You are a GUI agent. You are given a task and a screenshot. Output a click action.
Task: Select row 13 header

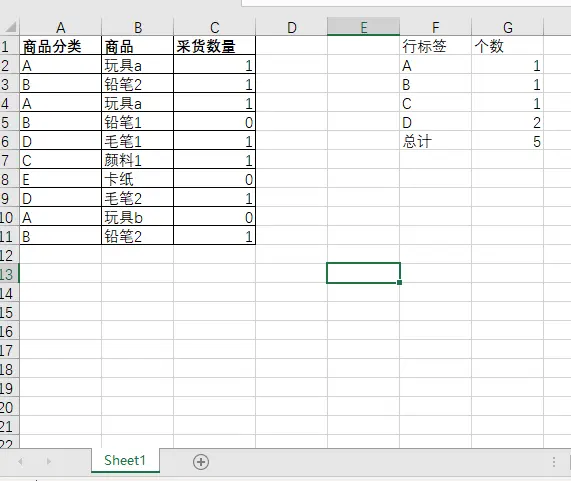tap(8, 274)
